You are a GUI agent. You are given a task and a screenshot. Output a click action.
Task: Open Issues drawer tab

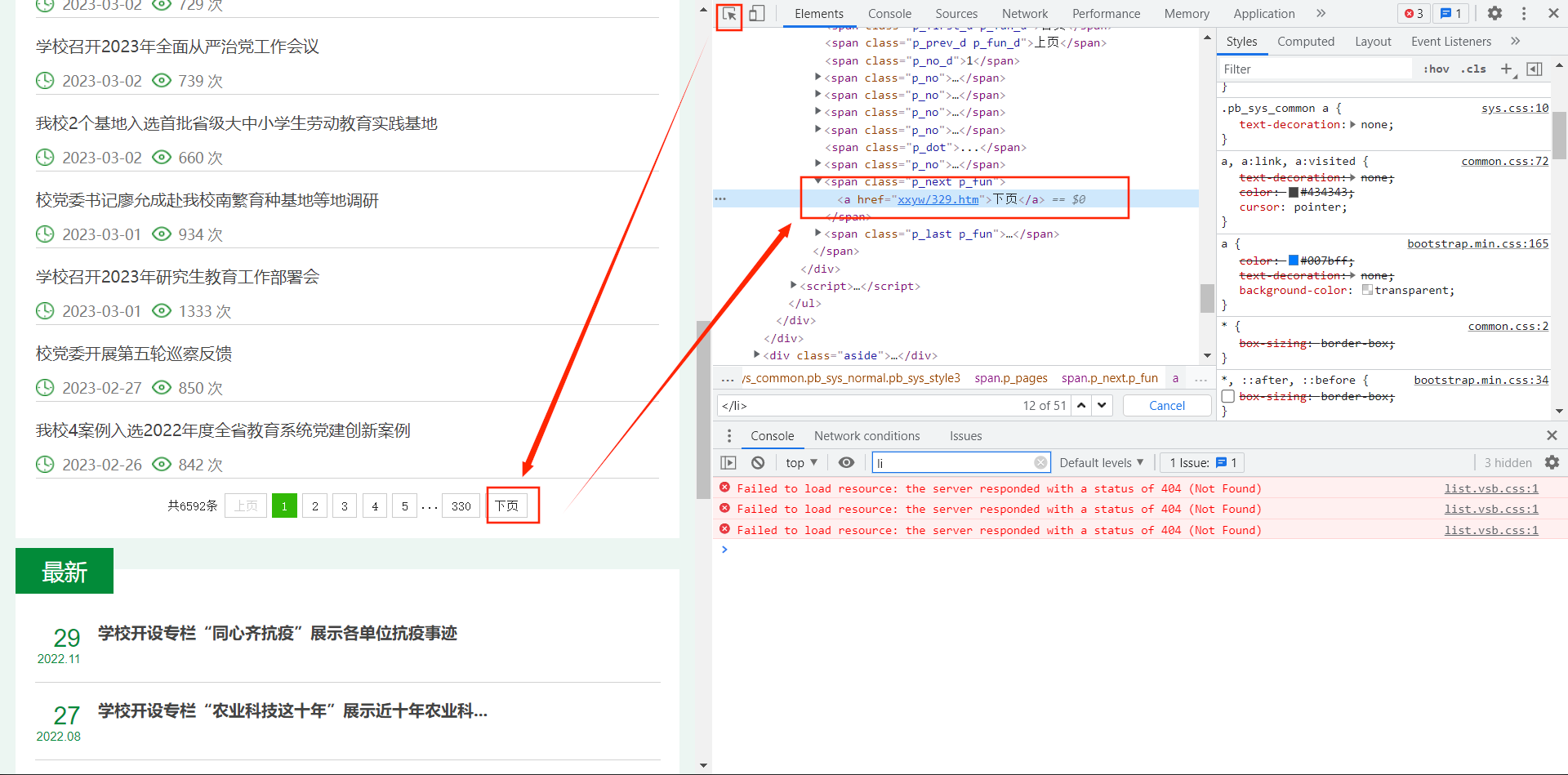(x=965, y=436)
